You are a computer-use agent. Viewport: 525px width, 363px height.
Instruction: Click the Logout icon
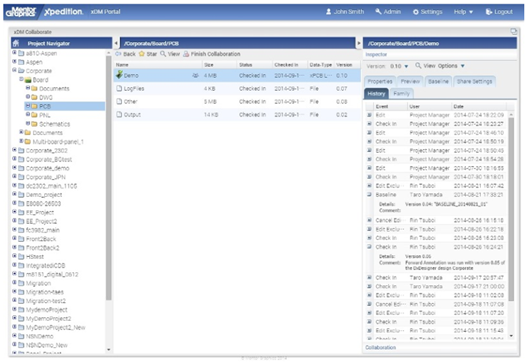click(x=489, y=12)
